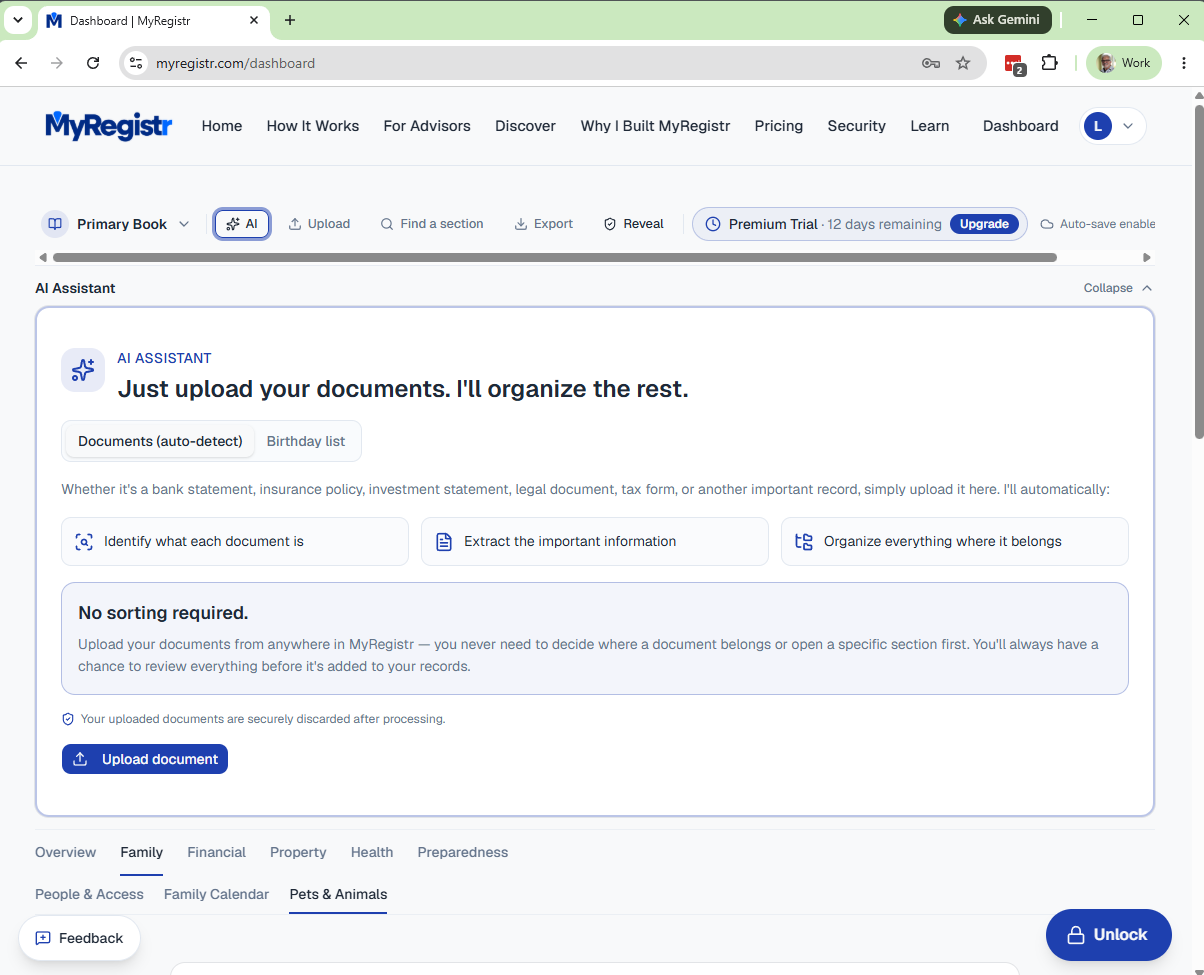
Task: Click the Extract information document icon
Action: pos(444,542)
